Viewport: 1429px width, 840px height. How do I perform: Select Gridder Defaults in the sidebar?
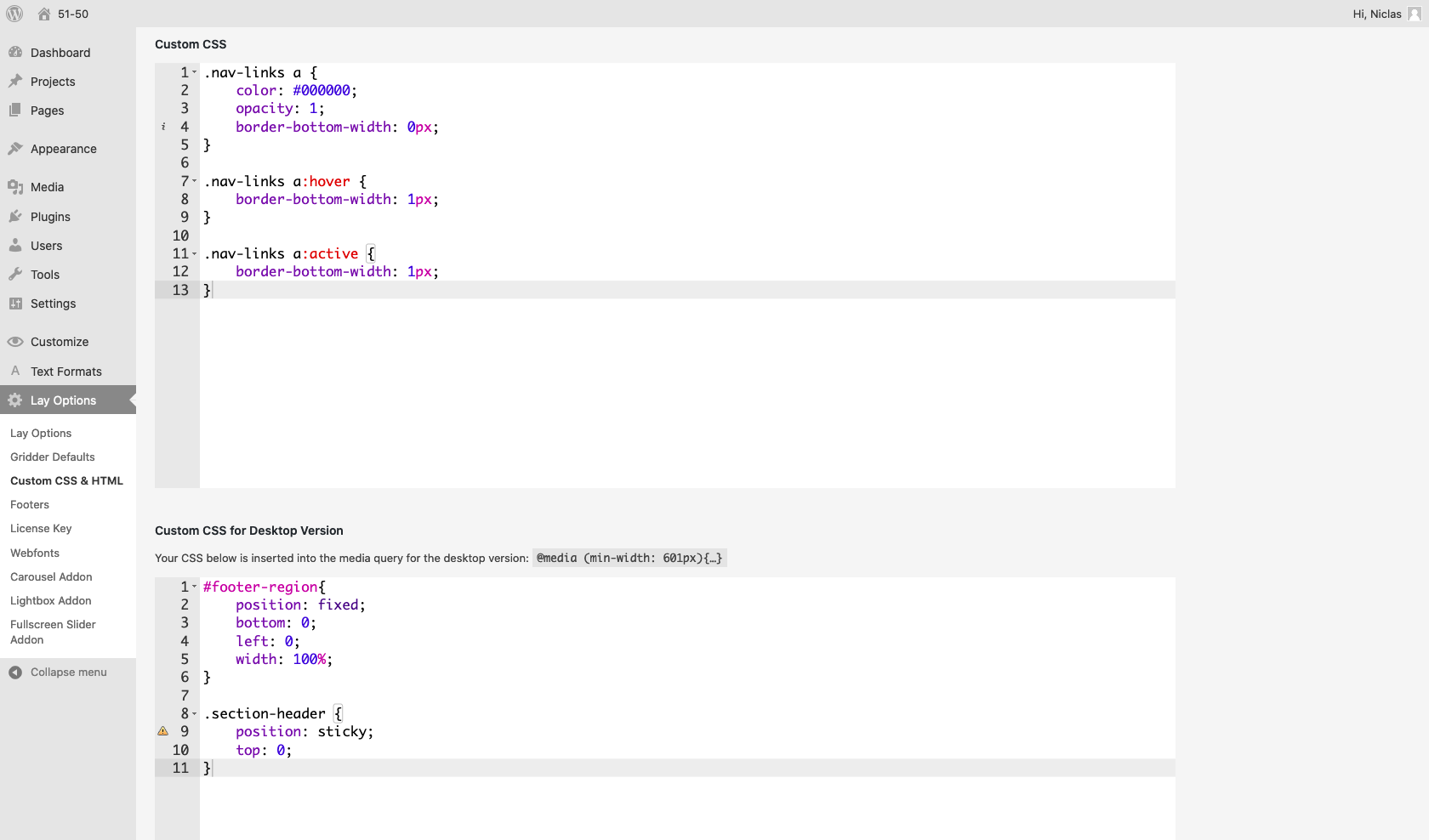(52, 457)
